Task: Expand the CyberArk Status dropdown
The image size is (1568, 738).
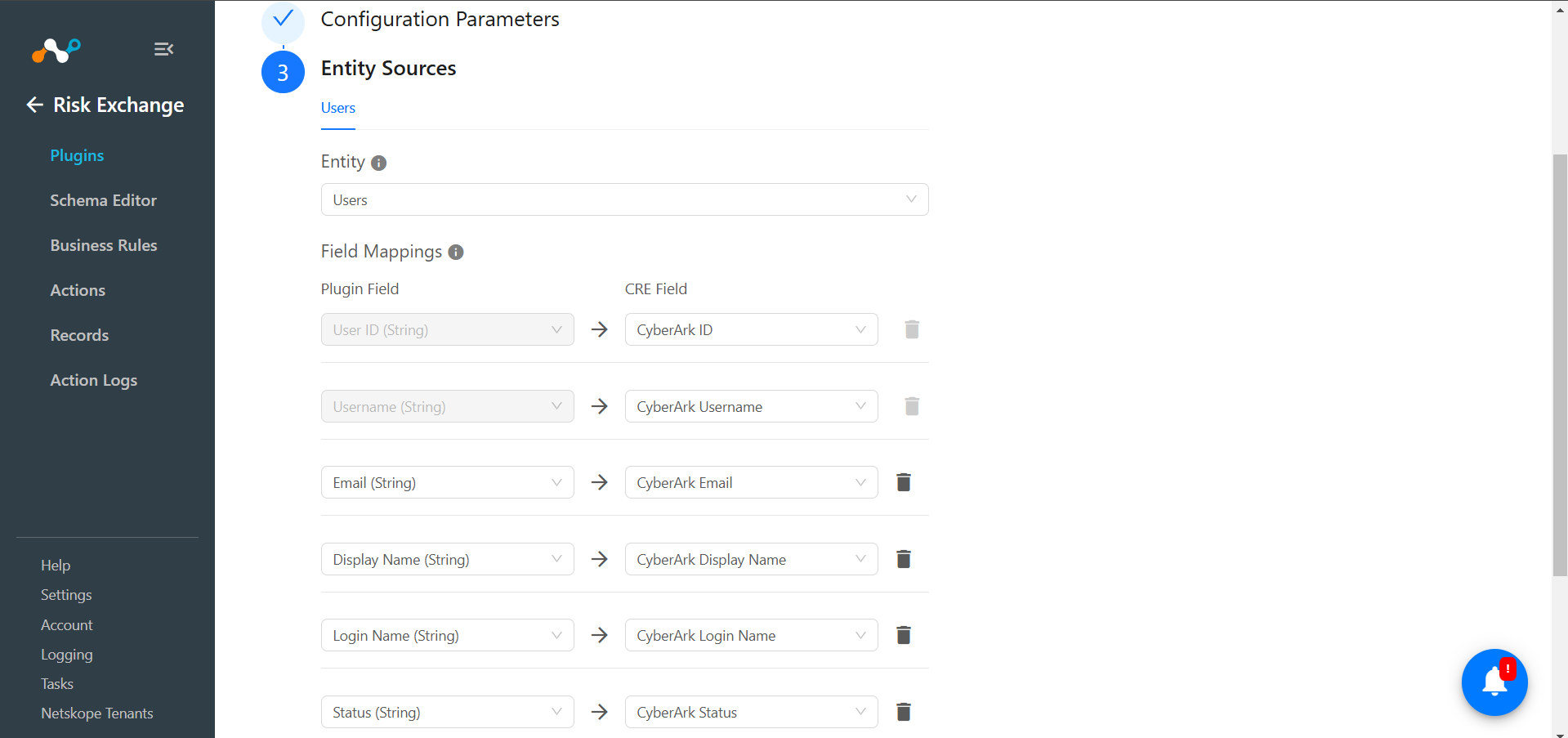Action: click(751, 712)
